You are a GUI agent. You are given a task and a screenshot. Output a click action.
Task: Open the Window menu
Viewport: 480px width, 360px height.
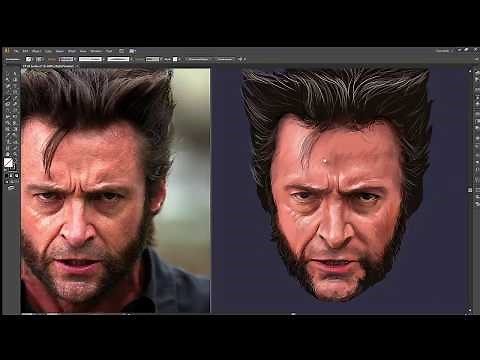(96, 51)
